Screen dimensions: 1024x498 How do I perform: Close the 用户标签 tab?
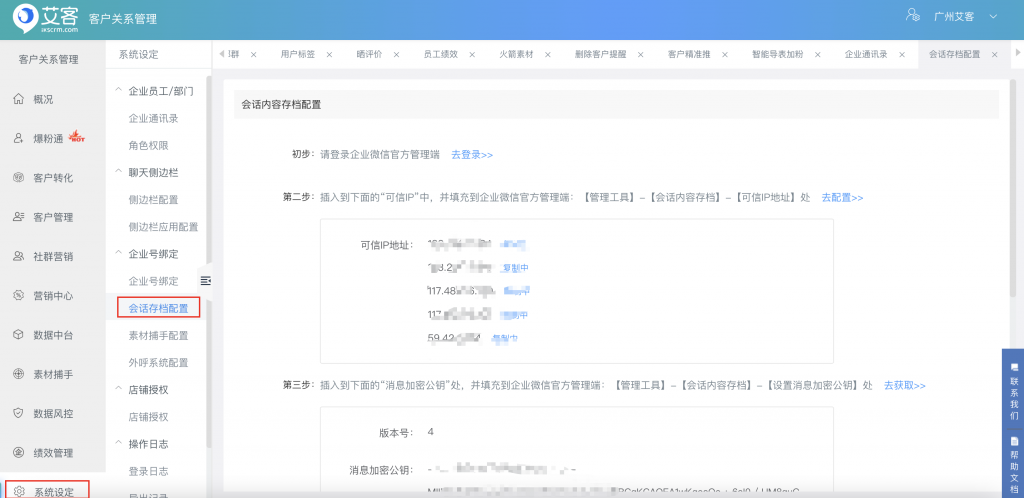click(329, 54)
